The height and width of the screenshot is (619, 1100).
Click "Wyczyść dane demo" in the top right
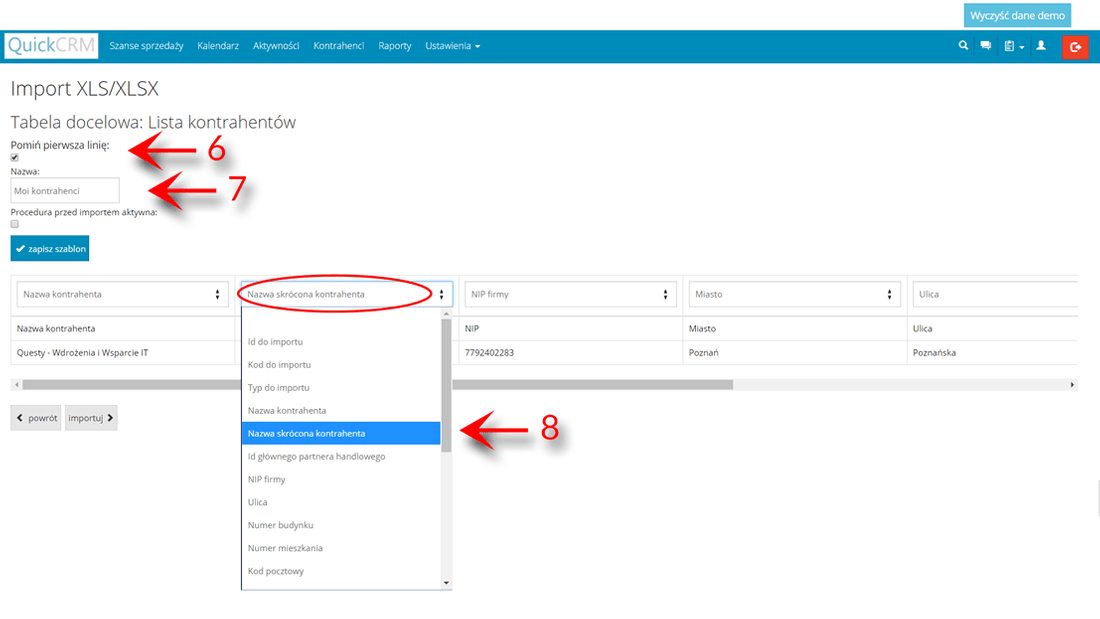(1017, 14)
